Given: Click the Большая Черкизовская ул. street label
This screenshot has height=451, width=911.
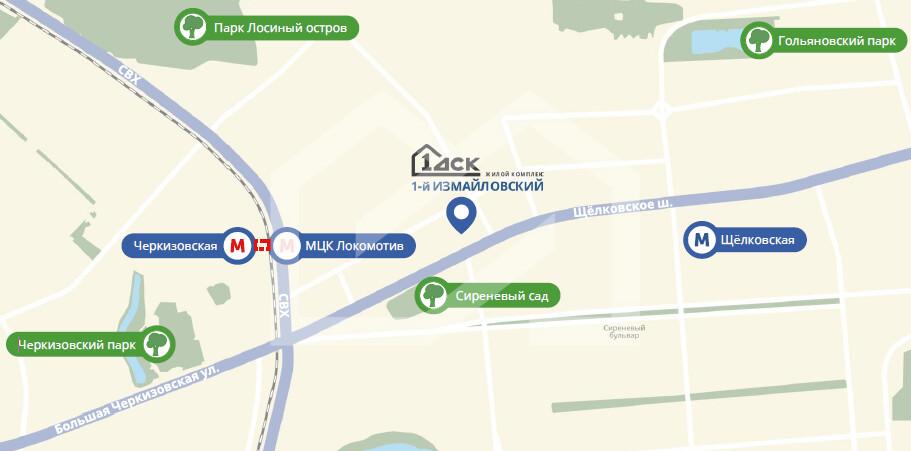Looking at the screenshot, I should tap(139, 400).
